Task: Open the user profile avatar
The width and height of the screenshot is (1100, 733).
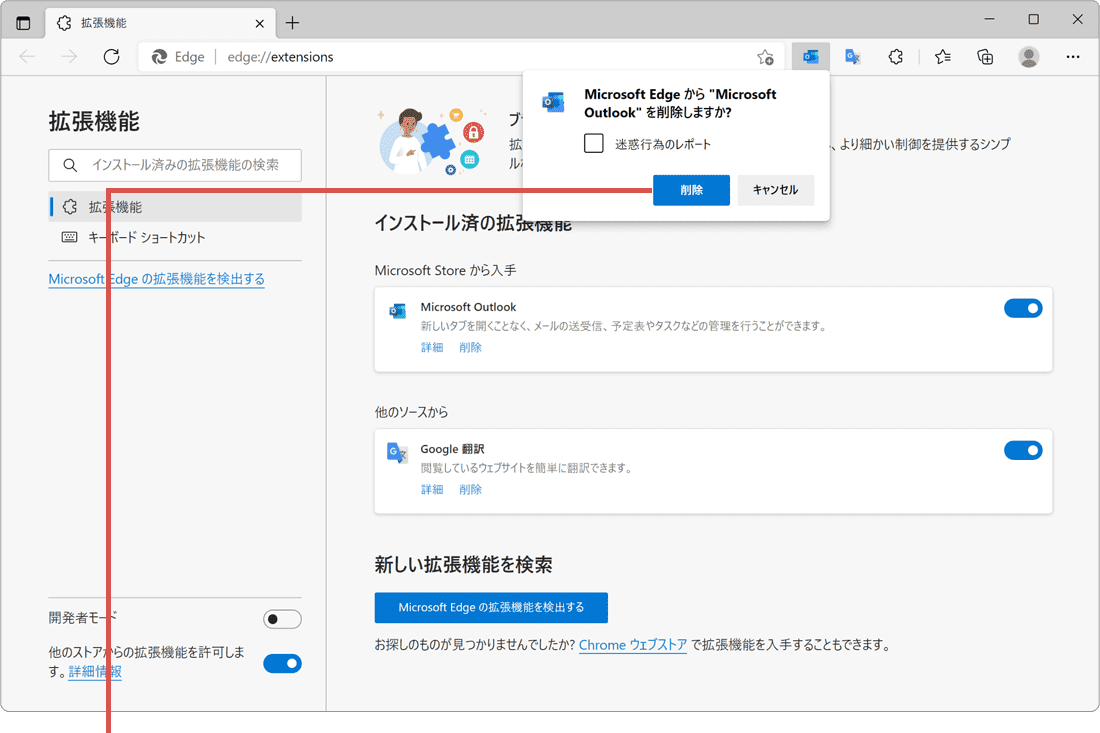Action: (x=1029, y=57)
